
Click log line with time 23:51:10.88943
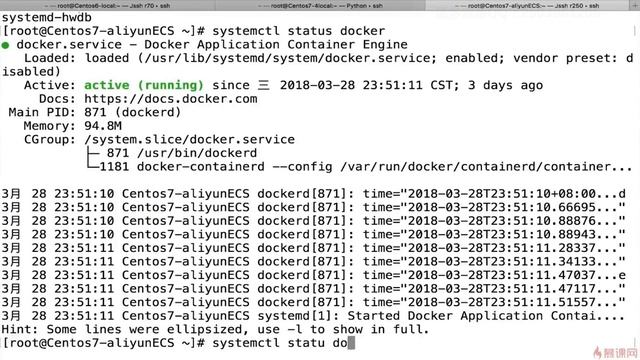(313, 234)
